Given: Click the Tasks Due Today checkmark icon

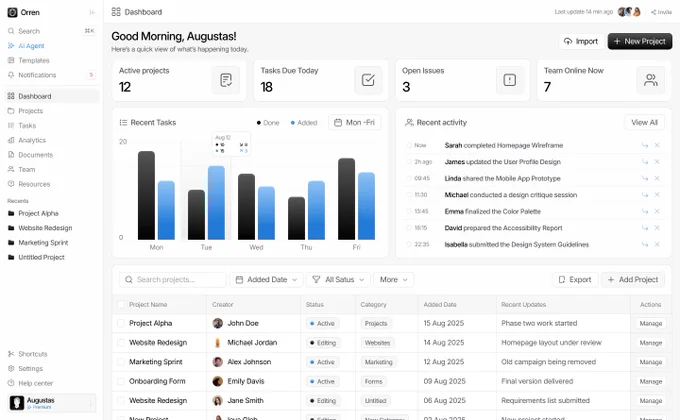Looking at the screenshot, I should click(x=368, y=80).
